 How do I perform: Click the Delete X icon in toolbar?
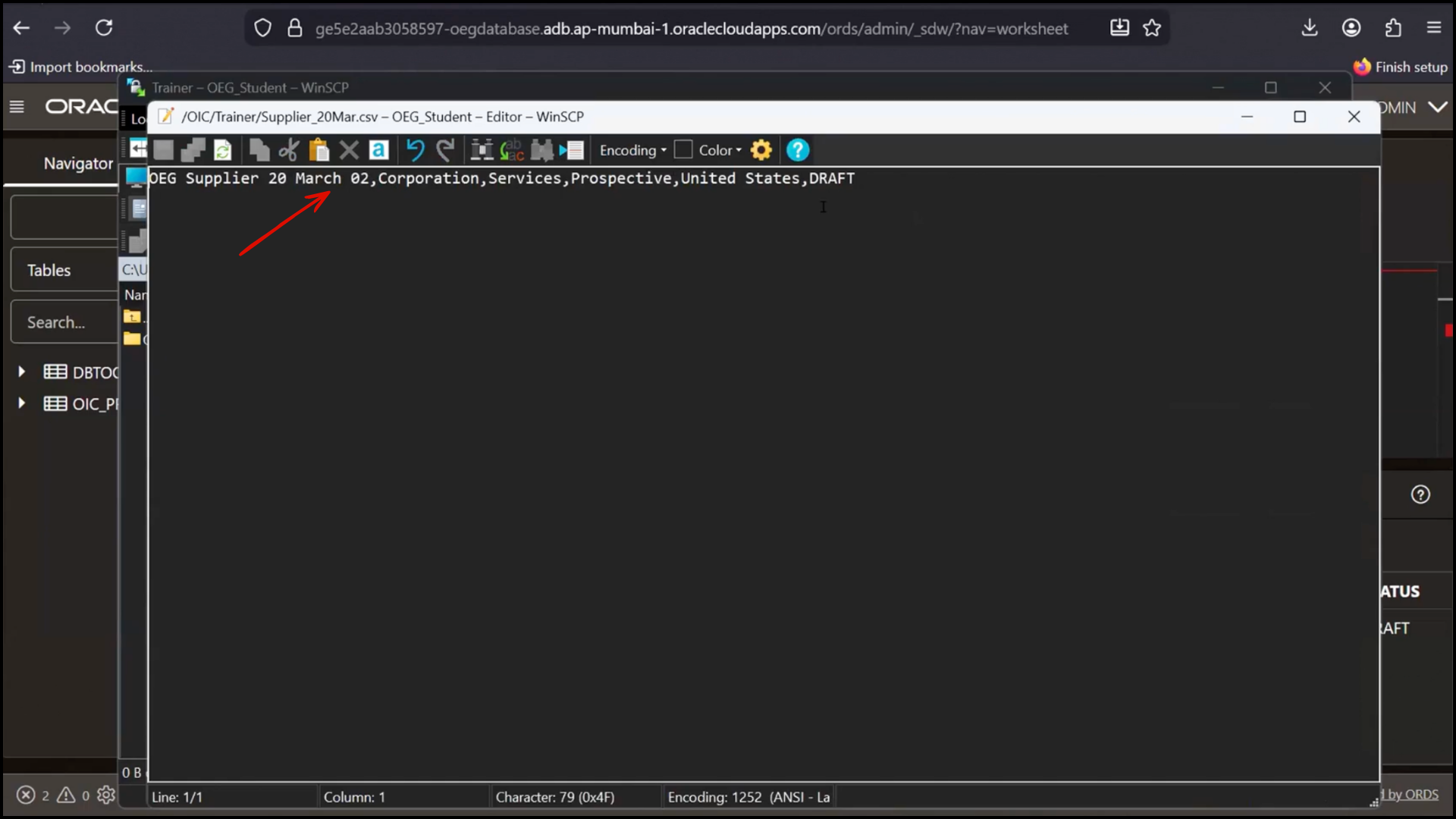tap(349, 150)
